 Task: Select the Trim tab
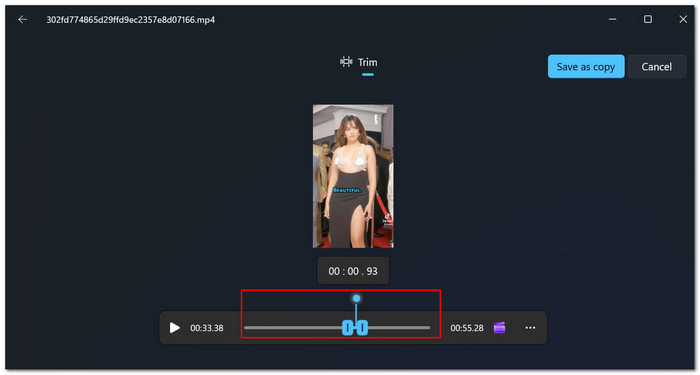pos(358,62)
